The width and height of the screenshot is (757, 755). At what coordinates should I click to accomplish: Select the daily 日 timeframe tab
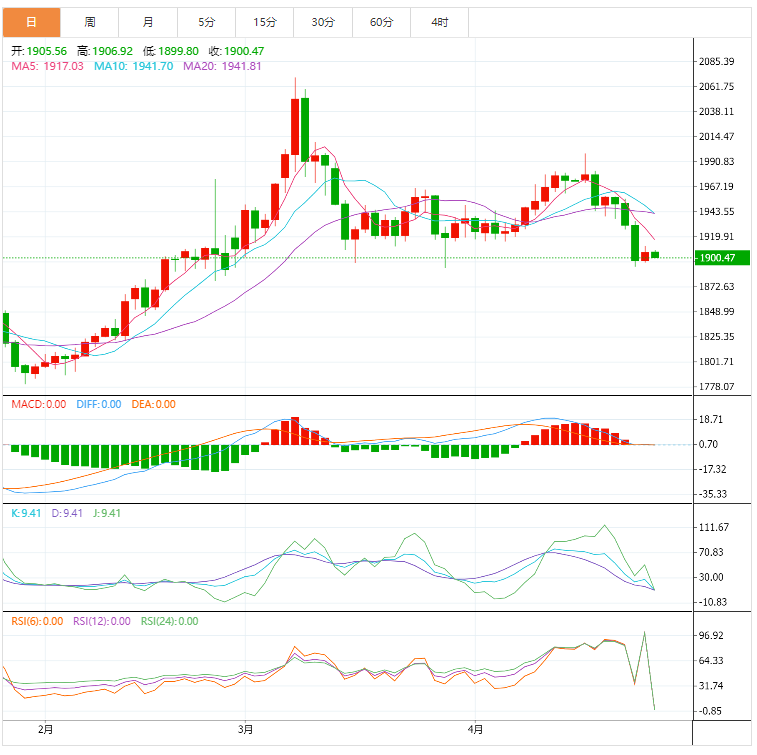click(x=31, y=22)
